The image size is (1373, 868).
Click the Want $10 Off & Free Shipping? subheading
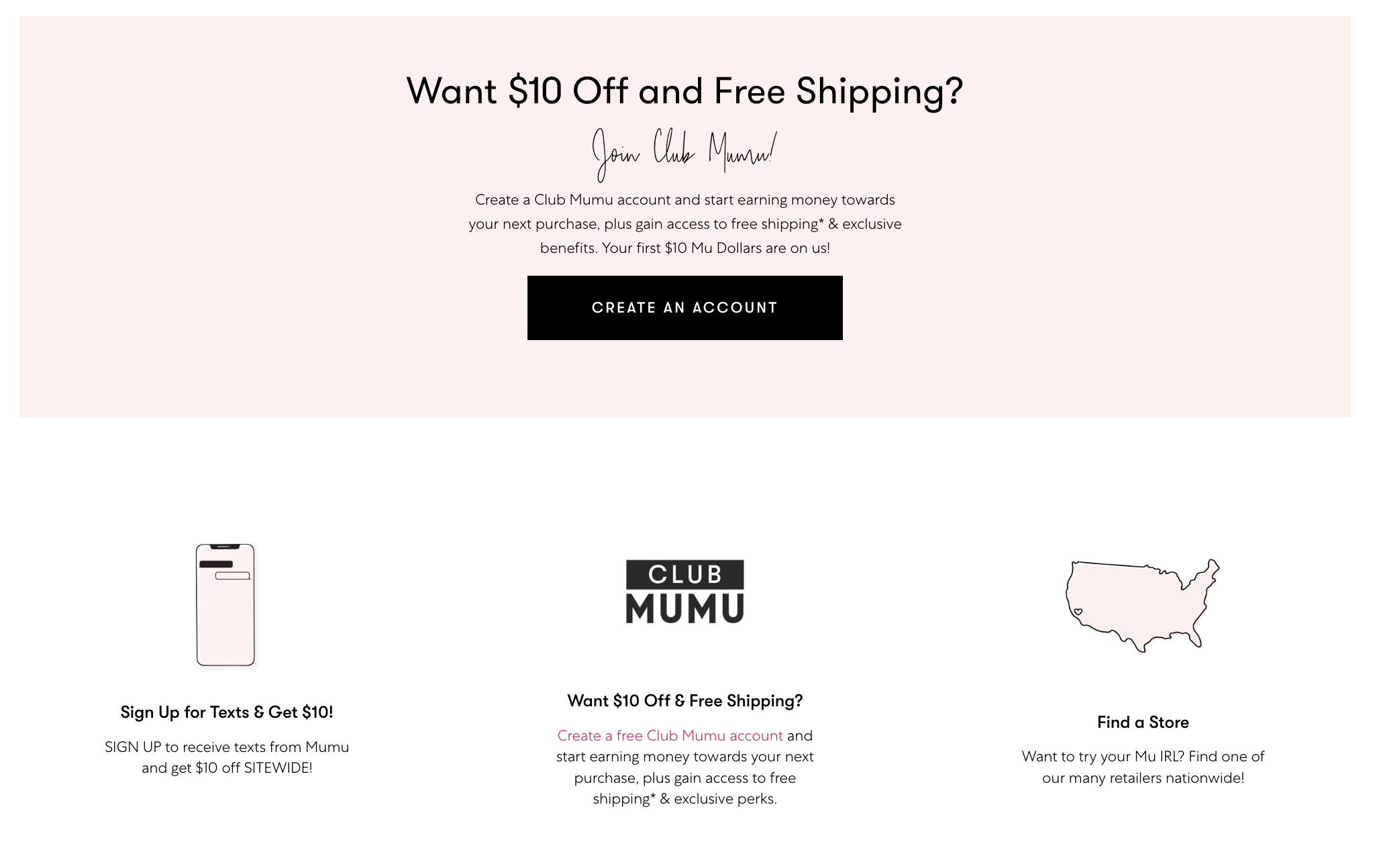[x=684, y=700]
